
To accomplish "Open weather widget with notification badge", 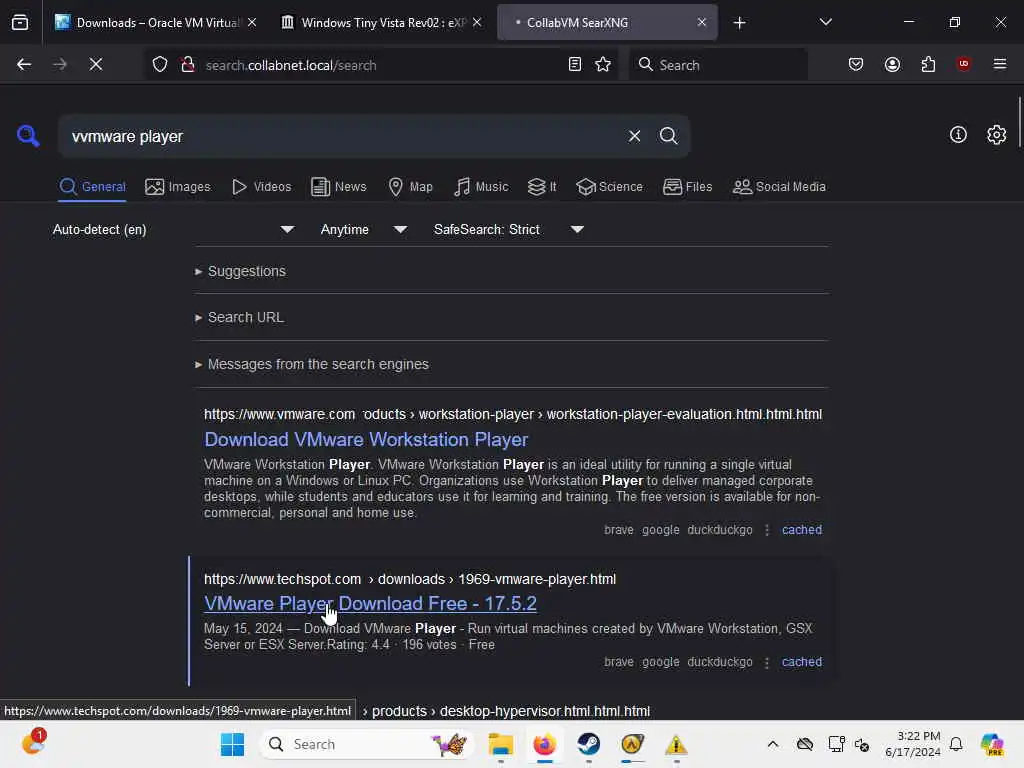I will (33, 743).
